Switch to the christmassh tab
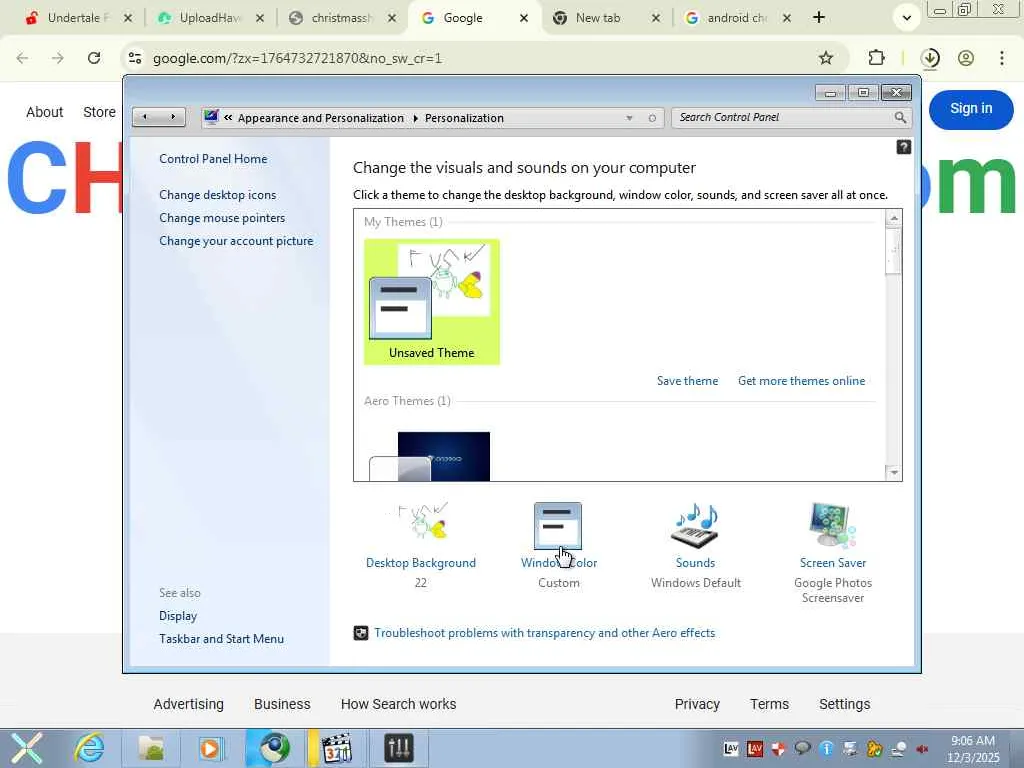Viewport: 1024px width, 768px height. pos(342,18)
